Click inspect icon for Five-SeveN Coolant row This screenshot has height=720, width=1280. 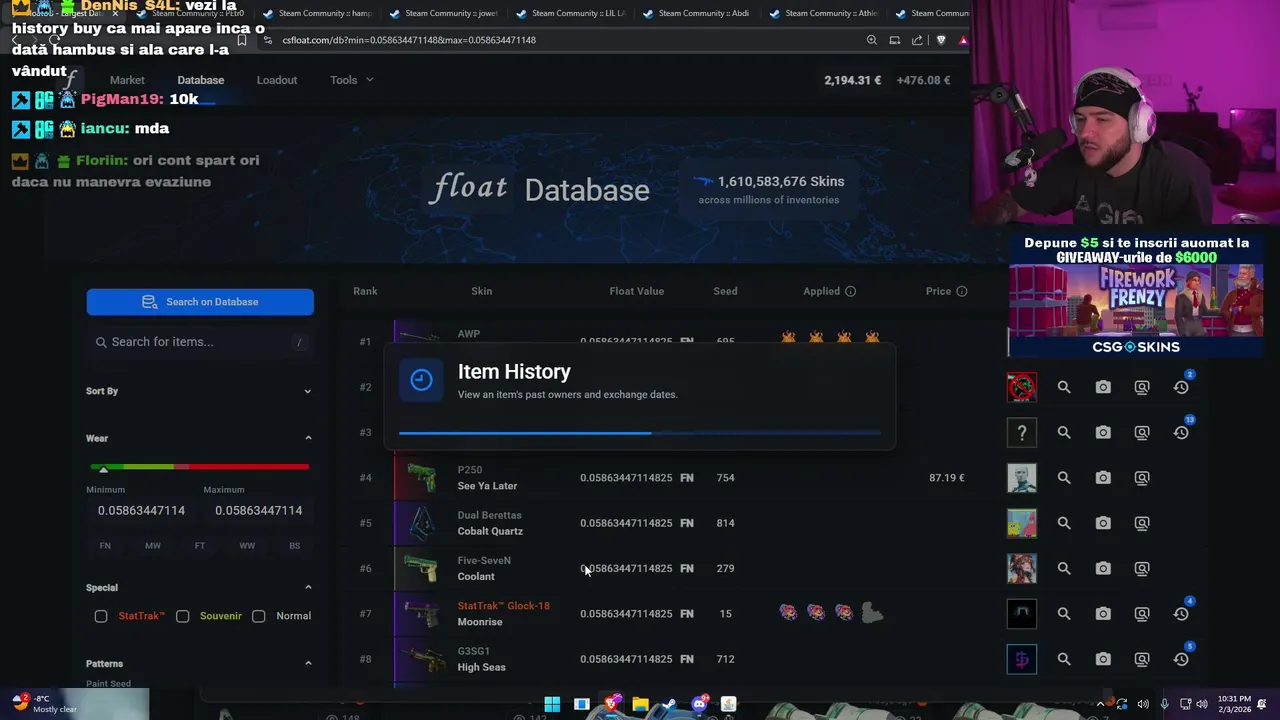click(1142, 568)
